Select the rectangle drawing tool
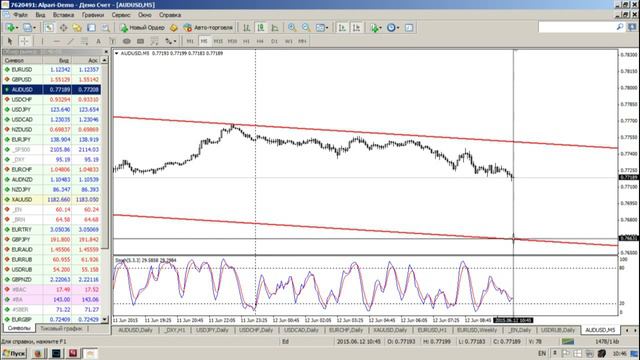 point(140,41)
